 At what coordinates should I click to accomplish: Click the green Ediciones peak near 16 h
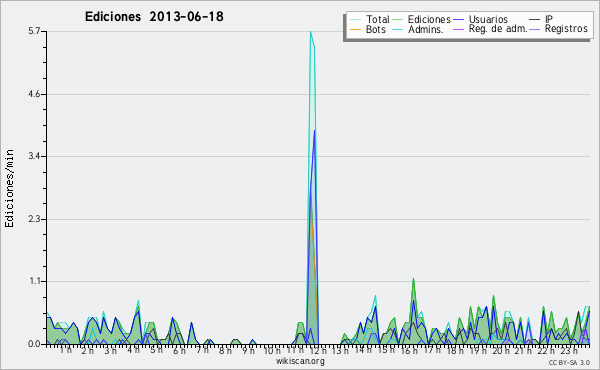(413, 279)
